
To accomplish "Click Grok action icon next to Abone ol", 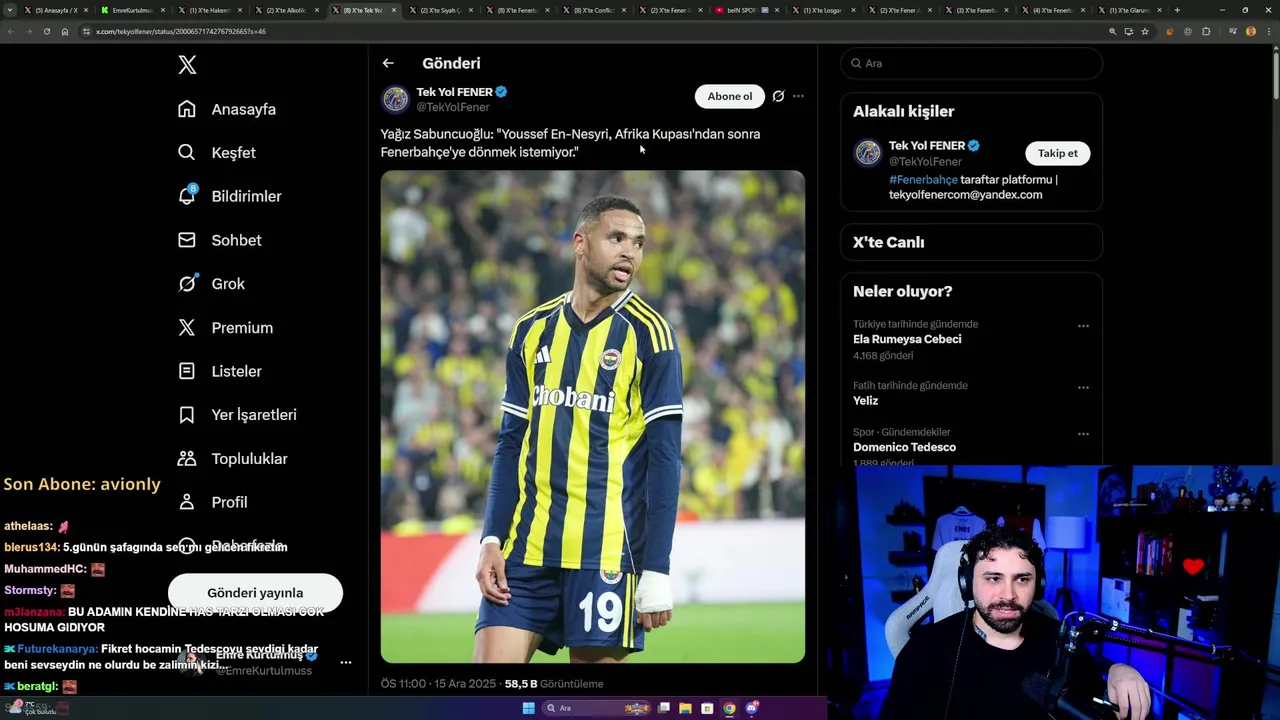I will pos(778,96).
